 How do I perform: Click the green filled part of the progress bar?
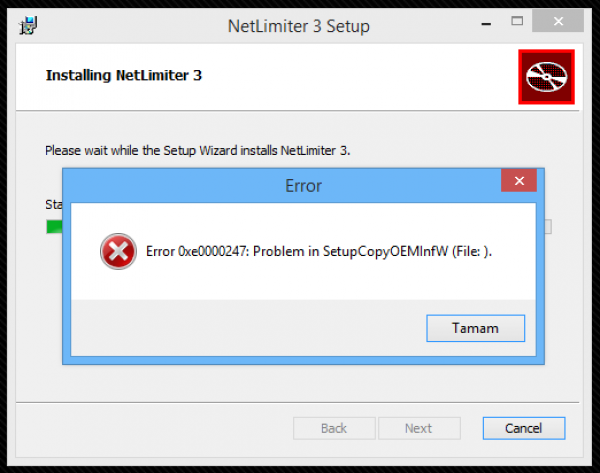[54, 227]
